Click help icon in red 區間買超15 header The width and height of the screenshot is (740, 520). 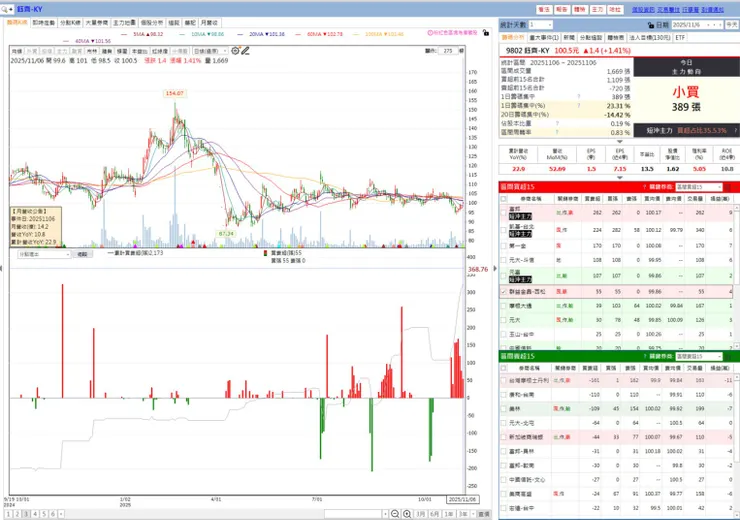pyautogui.click(x=644, y=187)
